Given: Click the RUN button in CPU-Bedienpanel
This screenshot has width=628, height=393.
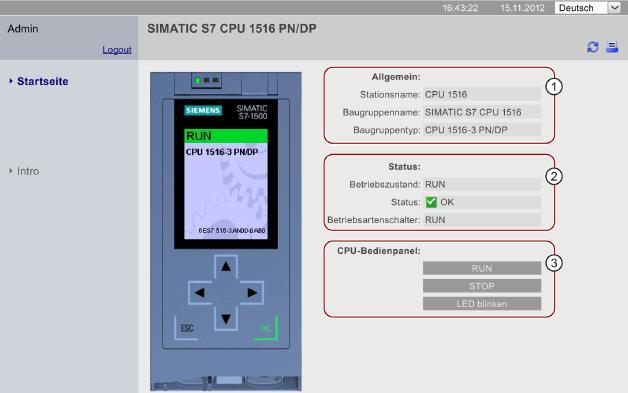Looking at the screenshot, I should tap(482, 268).
